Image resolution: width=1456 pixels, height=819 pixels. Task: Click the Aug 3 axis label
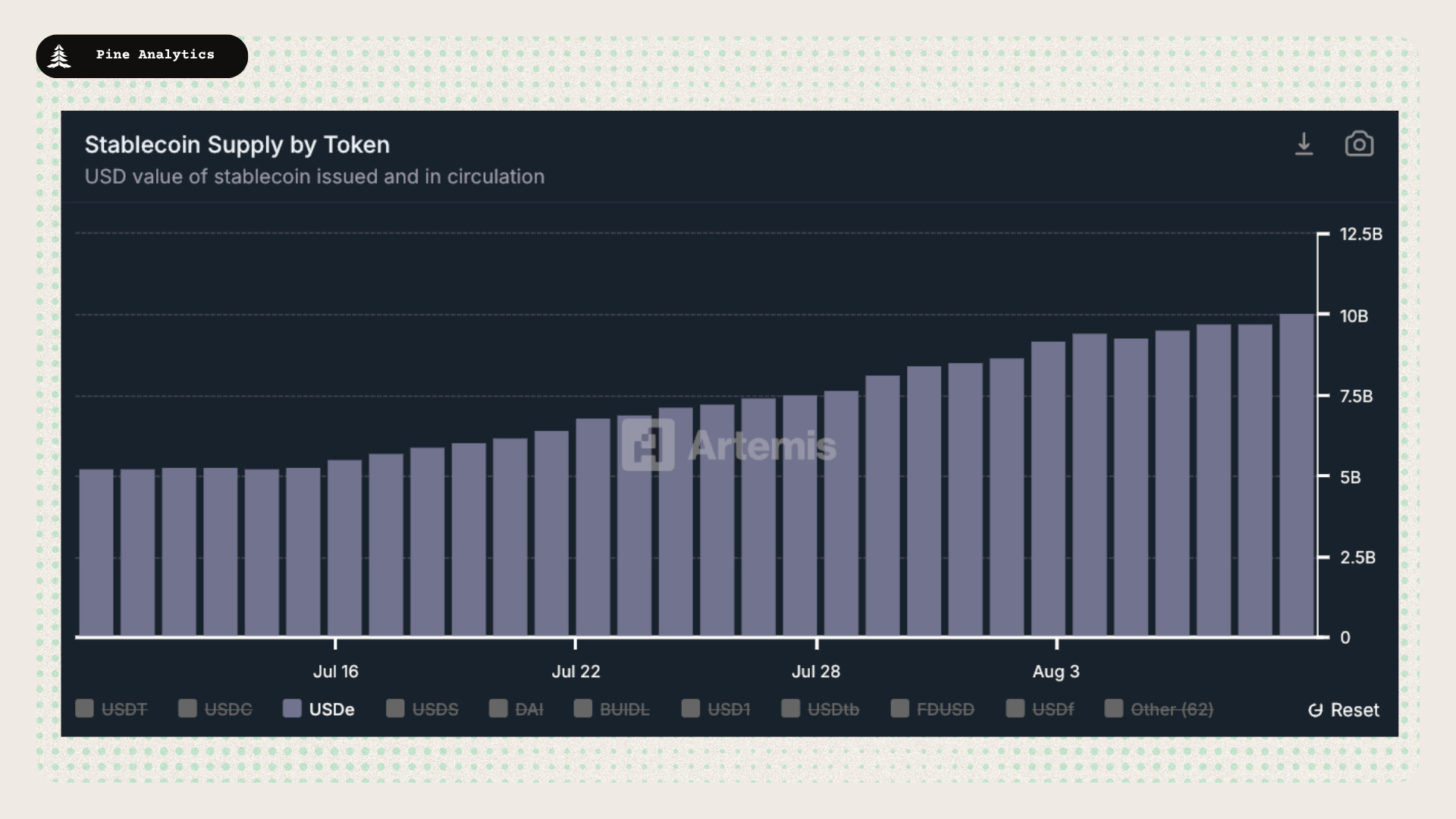[1056, 671]
